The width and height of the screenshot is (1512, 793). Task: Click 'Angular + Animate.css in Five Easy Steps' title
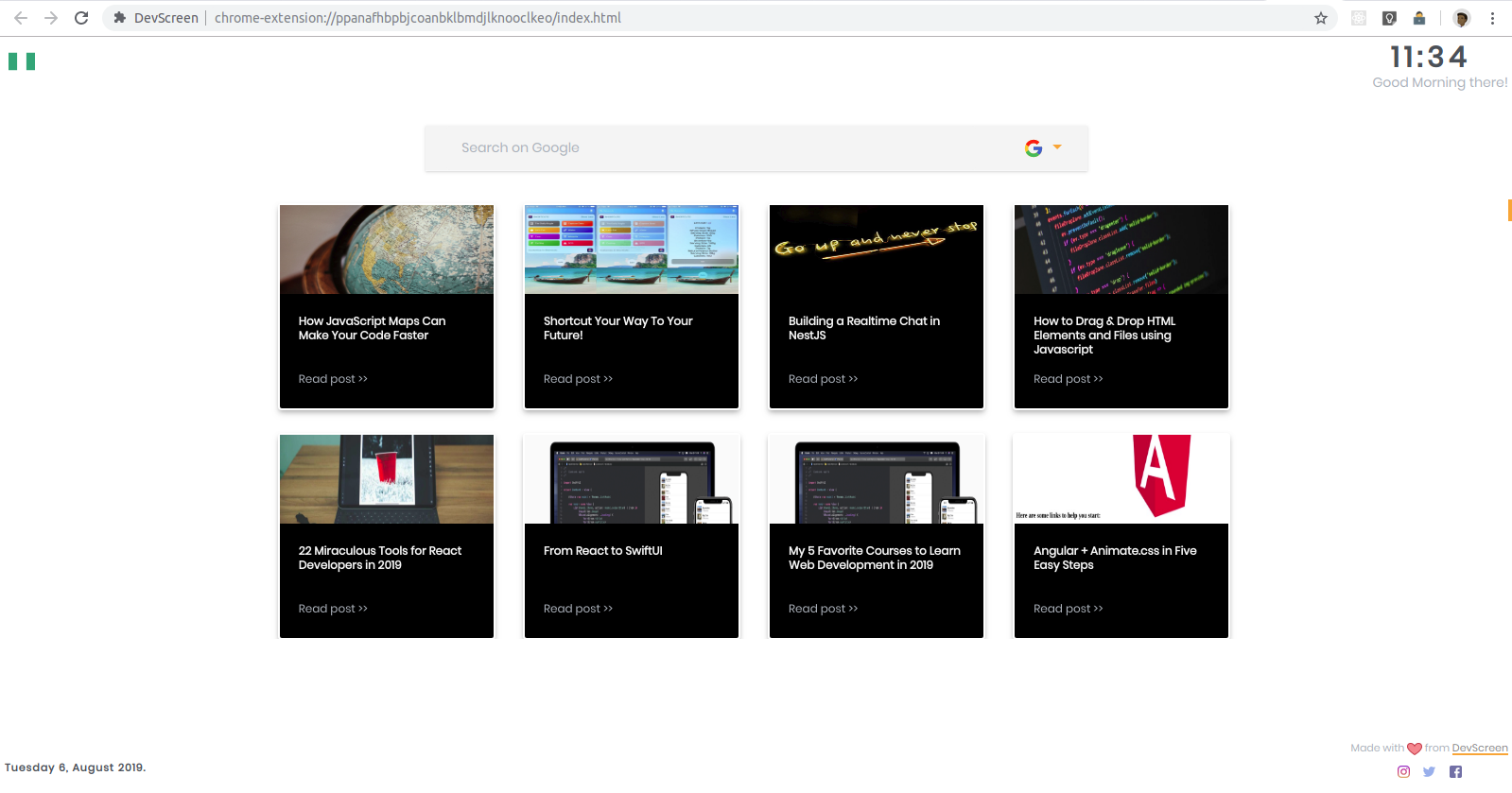[1115, 558]
